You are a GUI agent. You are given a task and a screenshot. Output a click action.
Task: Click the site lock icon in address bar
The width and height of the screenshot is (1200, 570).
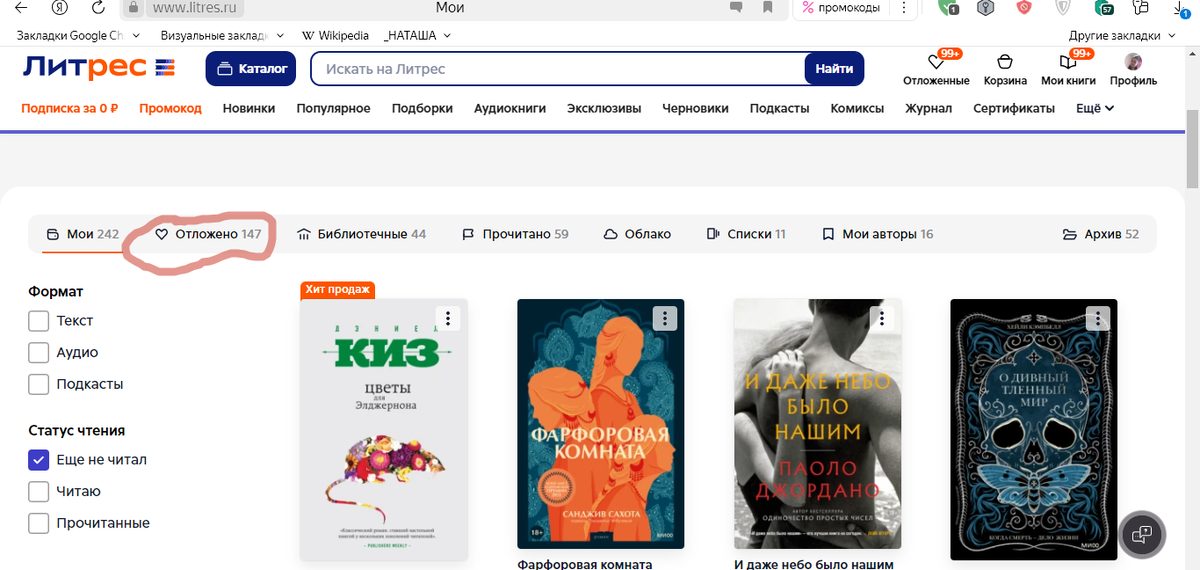point(134,8)
